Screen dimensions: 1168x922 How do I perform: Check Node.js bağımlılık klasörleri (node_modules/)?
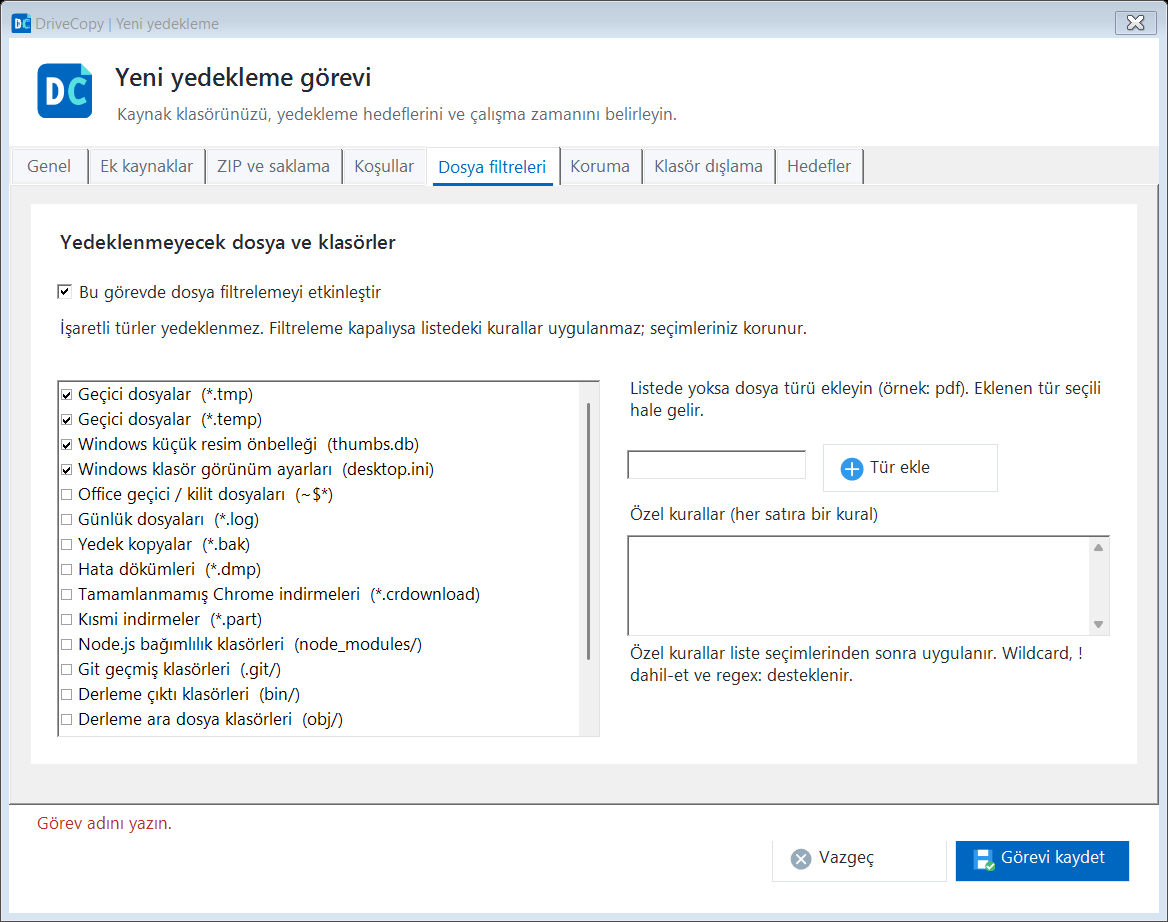(x=66, y=644)
